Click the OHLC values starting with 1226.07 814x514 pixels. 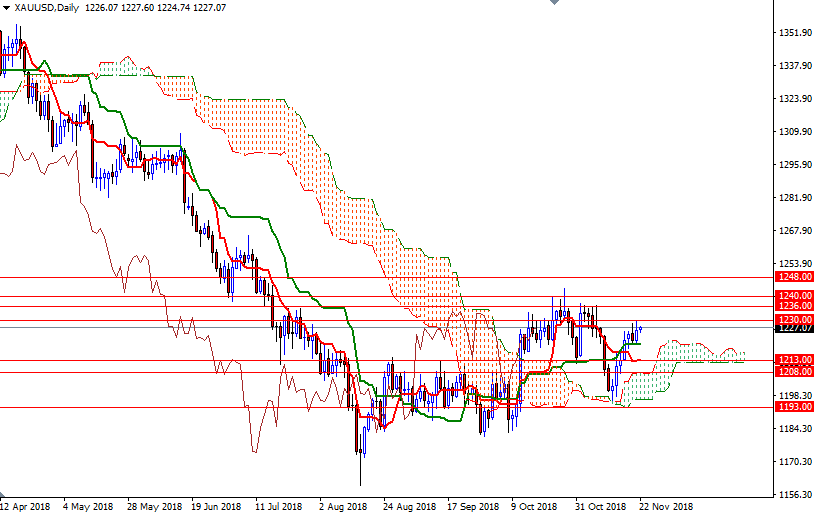[155, 8]
